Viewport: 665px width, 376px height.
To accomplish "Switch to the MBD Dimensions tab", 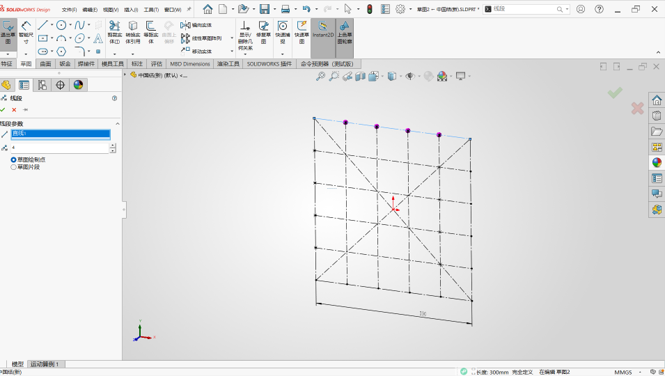I will [190, 64].
